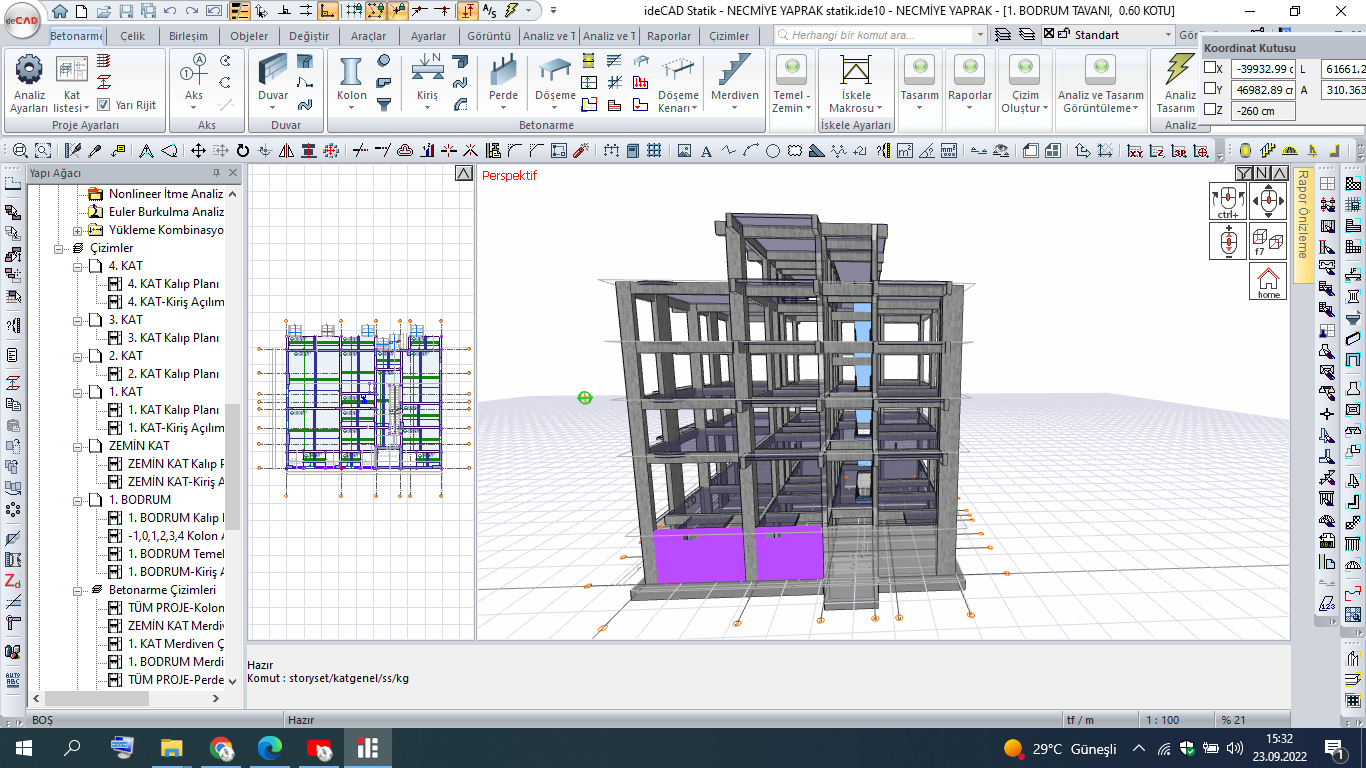The width and height of the screenshot is (1366, 768).
Task: Click the İskele Makrosu scaffold icon
Action: point(855,70)
